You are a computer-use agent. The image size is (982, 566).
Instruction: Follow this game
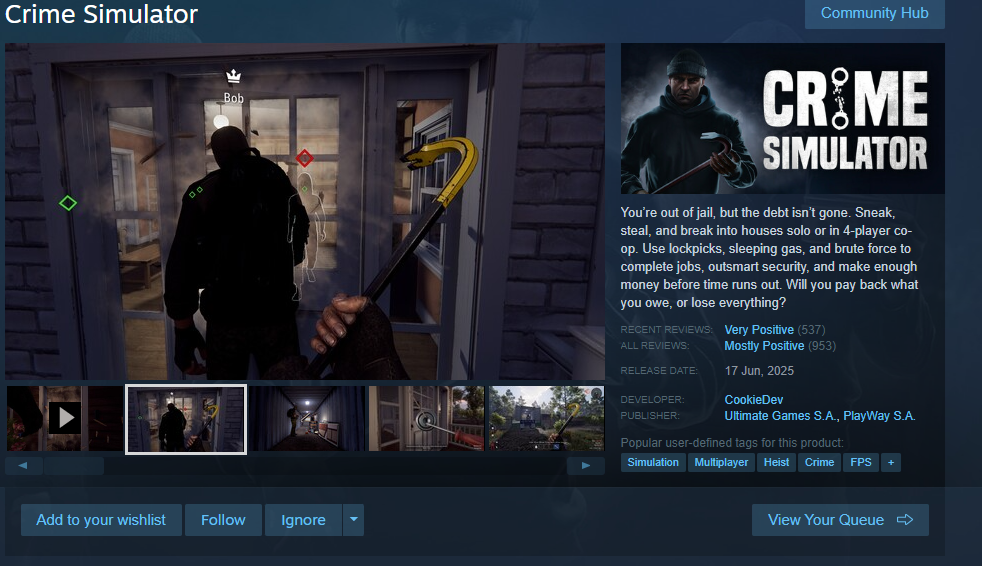(x=223, y=520)
